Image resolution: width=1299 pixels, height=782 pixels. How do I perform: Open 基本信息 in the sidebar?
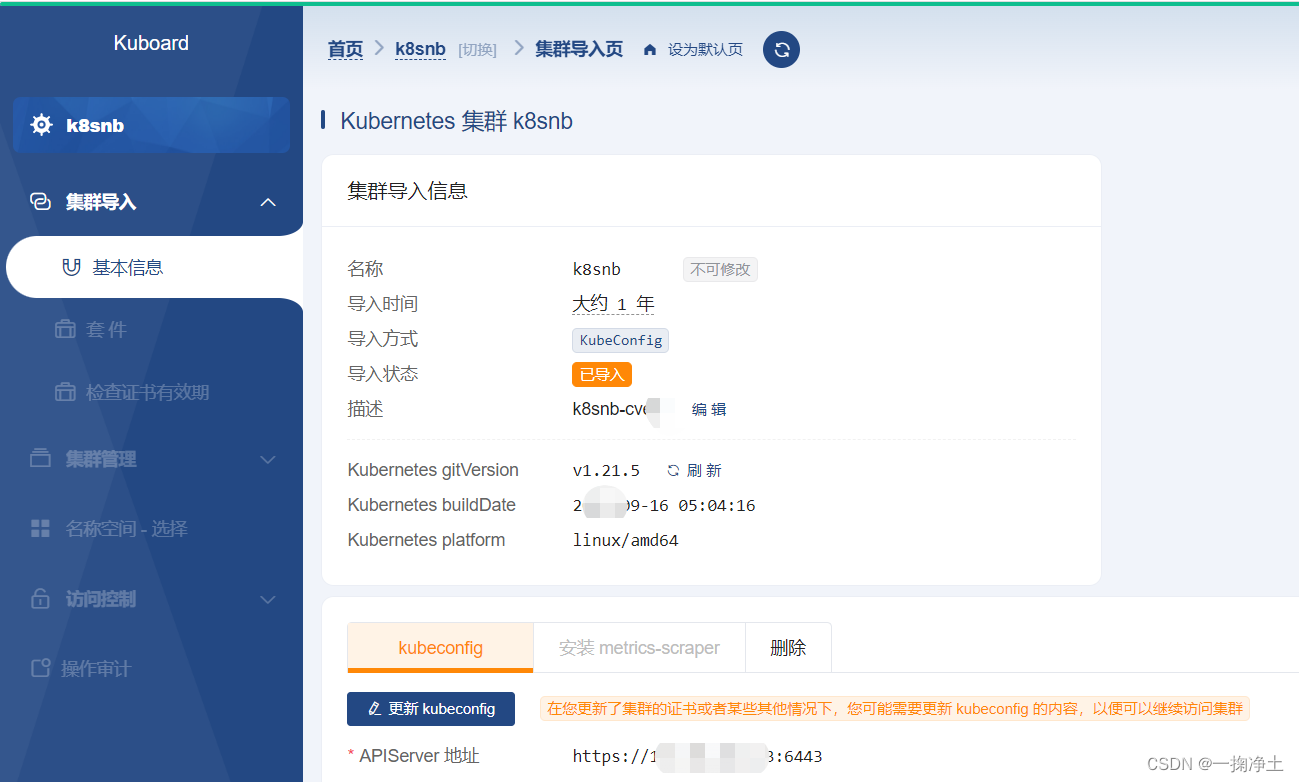[154, 267]
